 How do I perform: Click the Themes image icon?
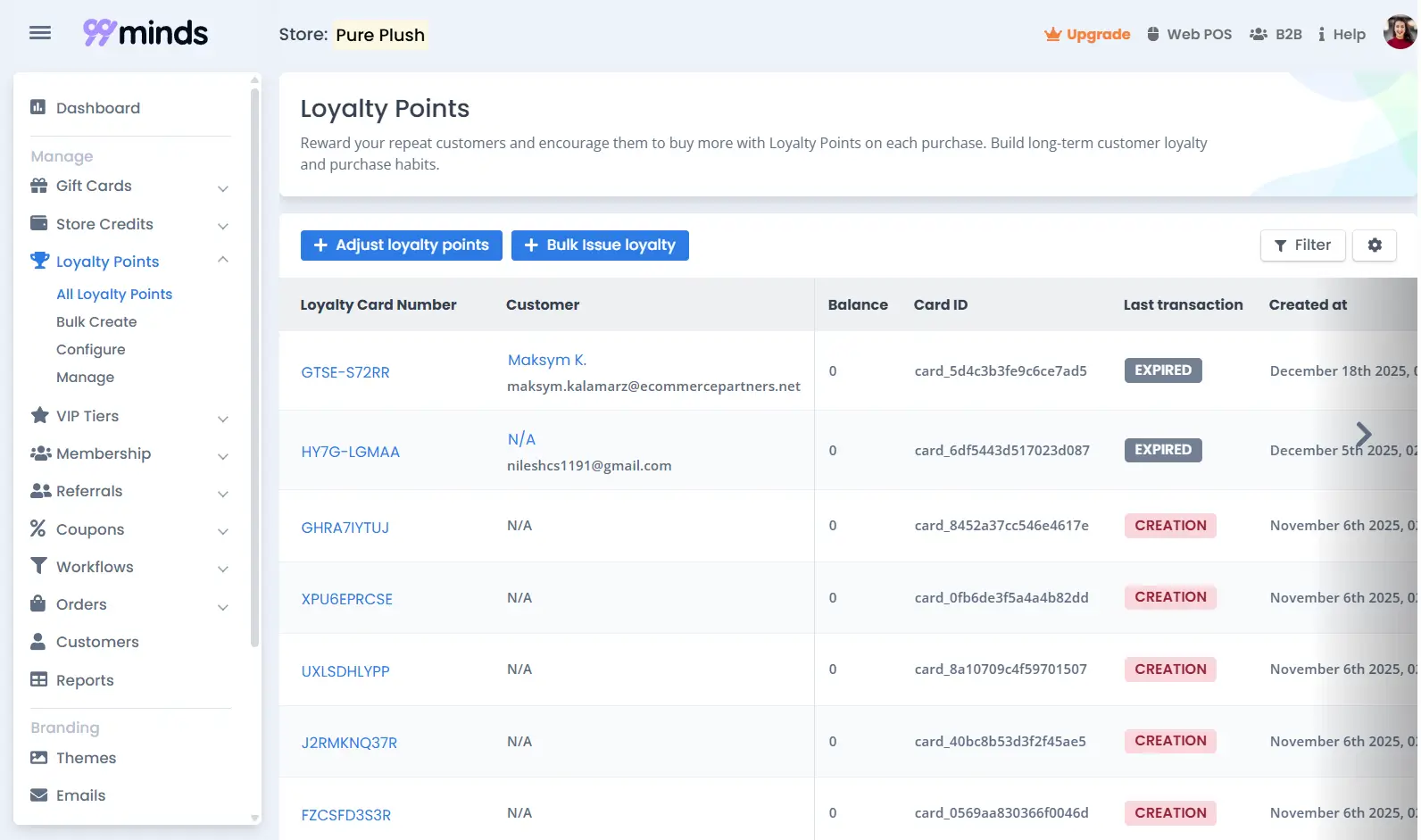(x=38, y=758)
